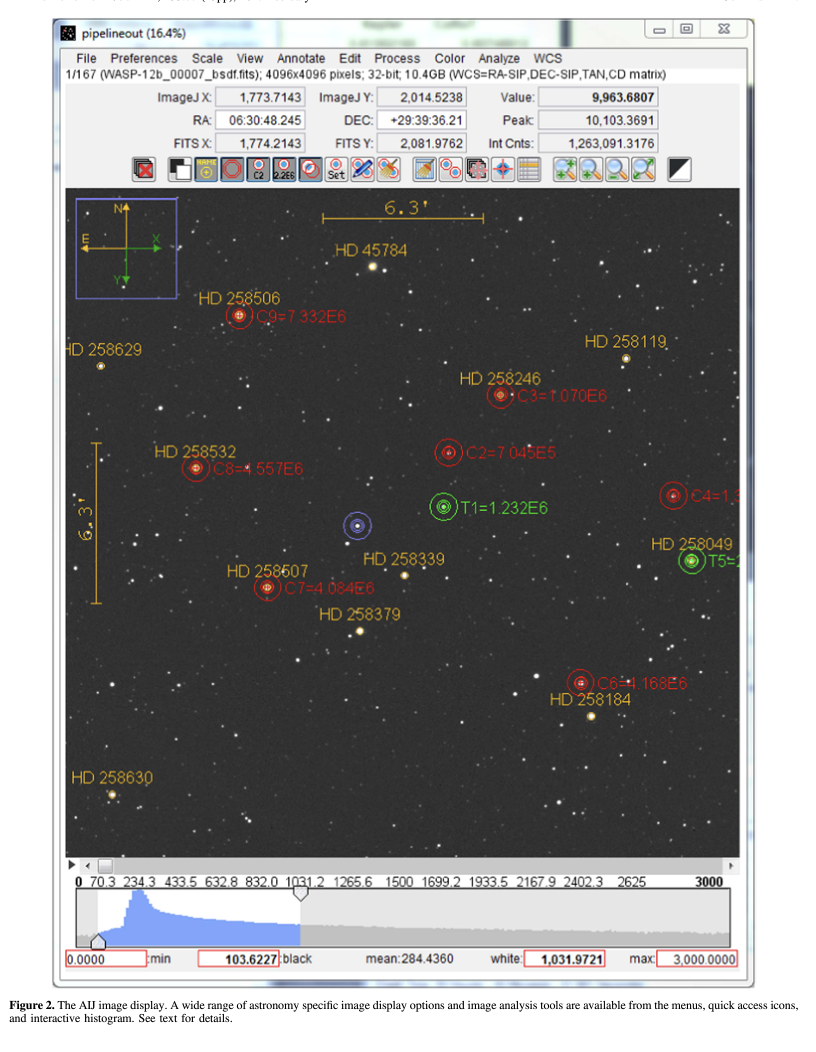Click the broom clear overlay icon

(x=424, y=170)
